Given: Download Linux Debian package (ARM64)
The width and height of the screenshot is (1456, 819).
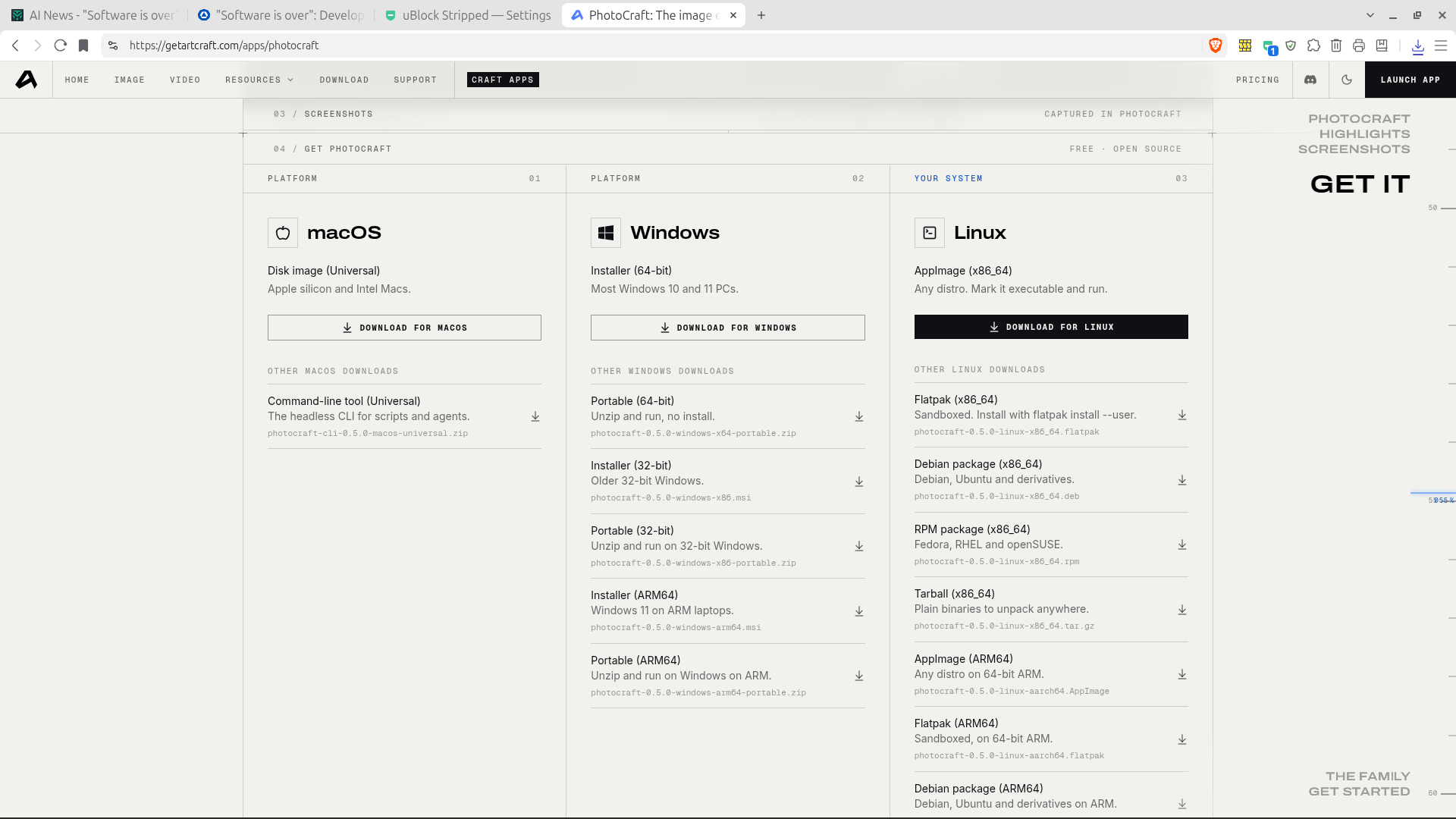Looking at the screenshot, I should tap(1182, 805).
